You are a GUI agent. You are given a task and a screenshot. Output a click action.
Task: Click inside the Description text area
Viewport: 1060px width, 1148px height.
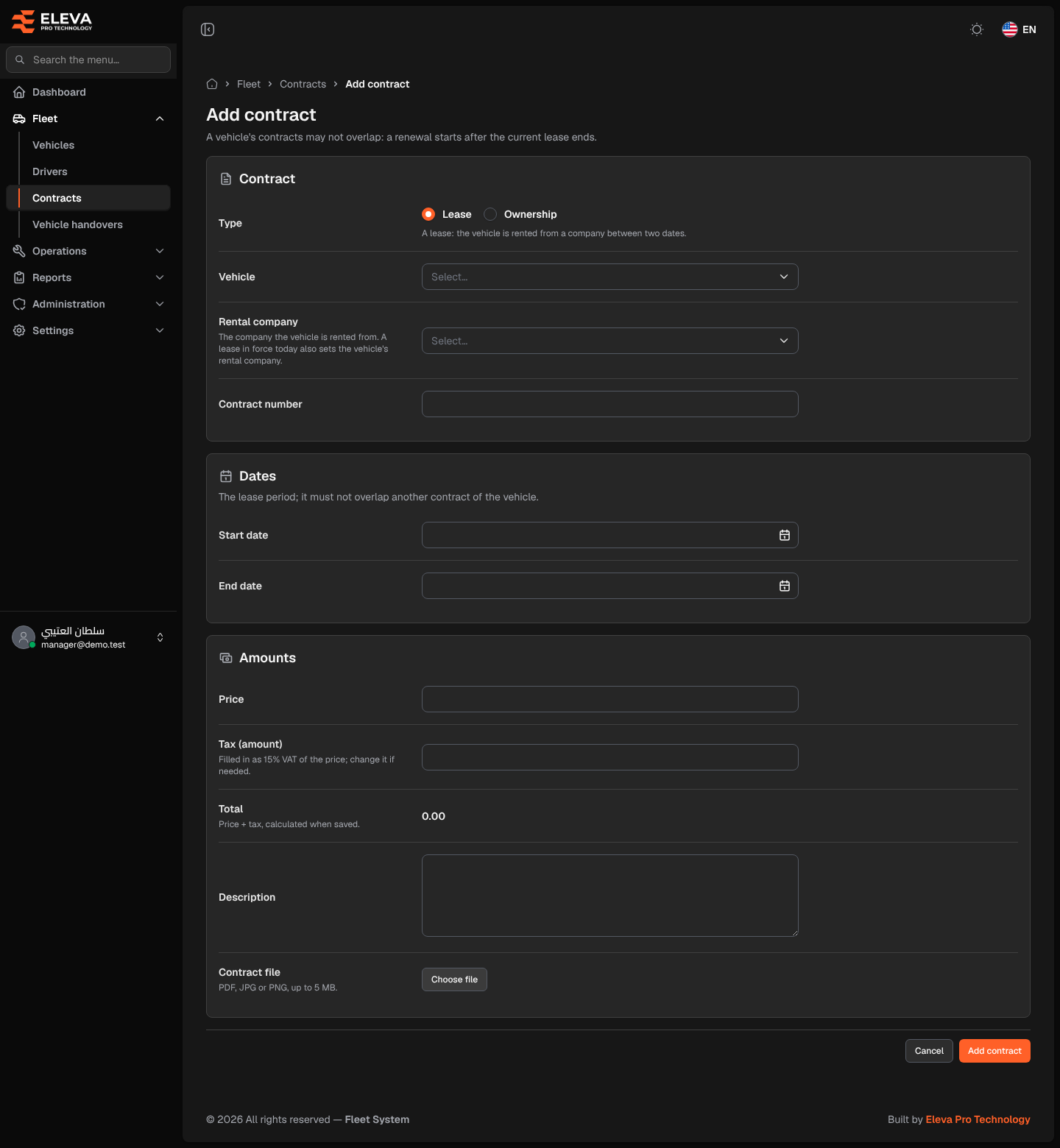pos(610,896)
